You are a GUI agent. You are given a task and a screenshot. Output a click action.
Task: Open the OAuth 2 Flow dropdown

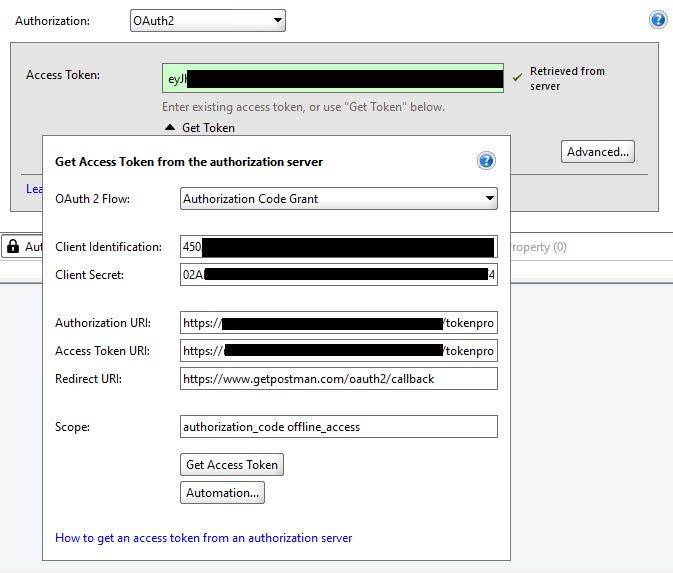tap(338, 199)
